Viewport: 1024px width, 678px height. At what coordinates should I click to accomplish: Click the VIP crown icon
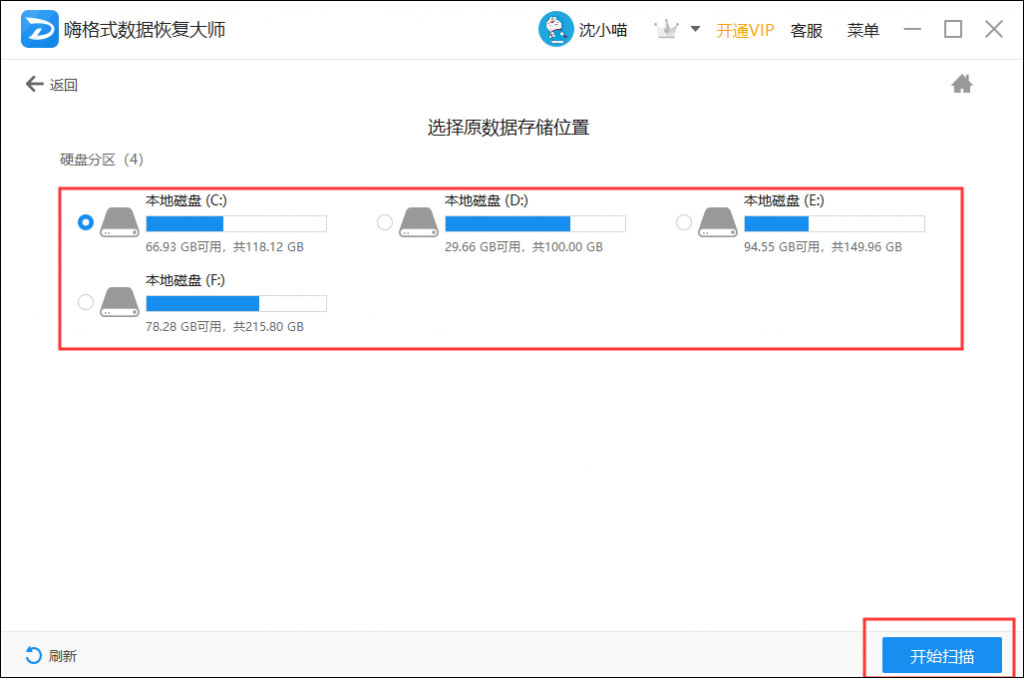point(665,29)
